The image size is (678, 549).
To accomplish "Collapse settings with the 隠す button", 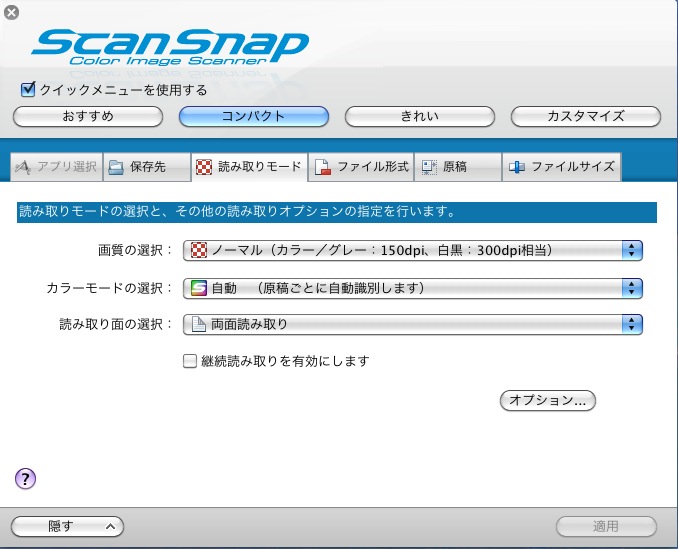I will tap(67, 526).
